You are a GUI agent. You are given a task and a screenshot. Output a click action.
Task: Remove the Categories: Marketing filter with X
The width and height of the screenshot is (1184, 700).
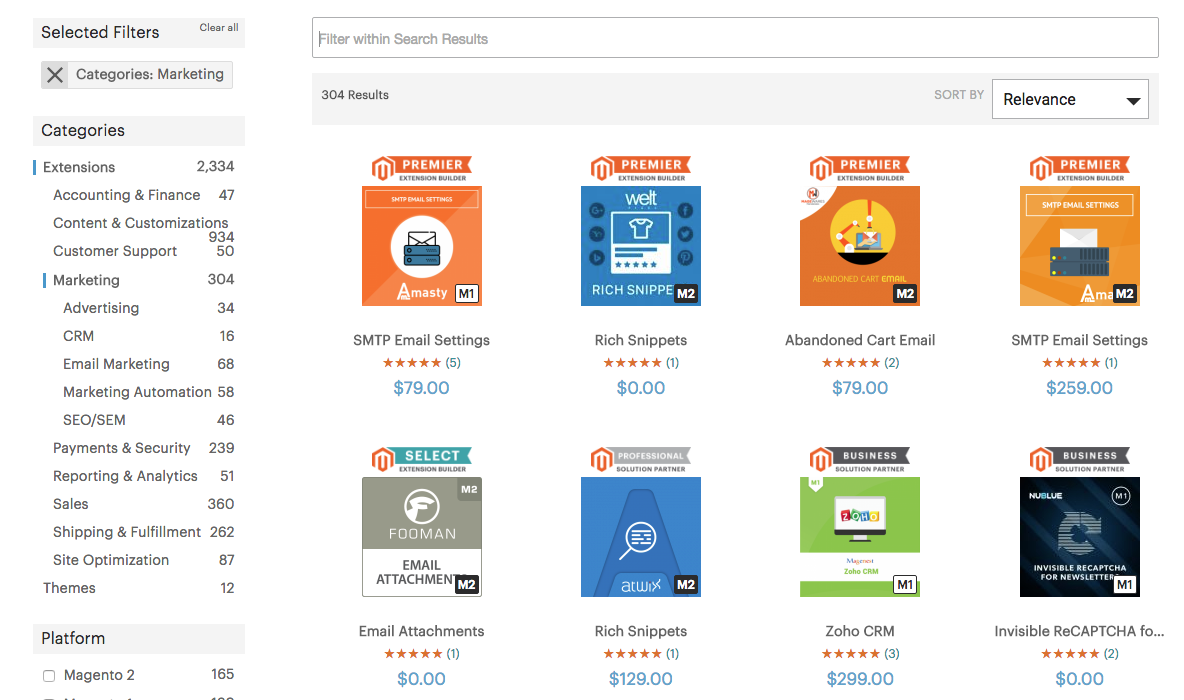pyautogui.click(x=54, y=75)
